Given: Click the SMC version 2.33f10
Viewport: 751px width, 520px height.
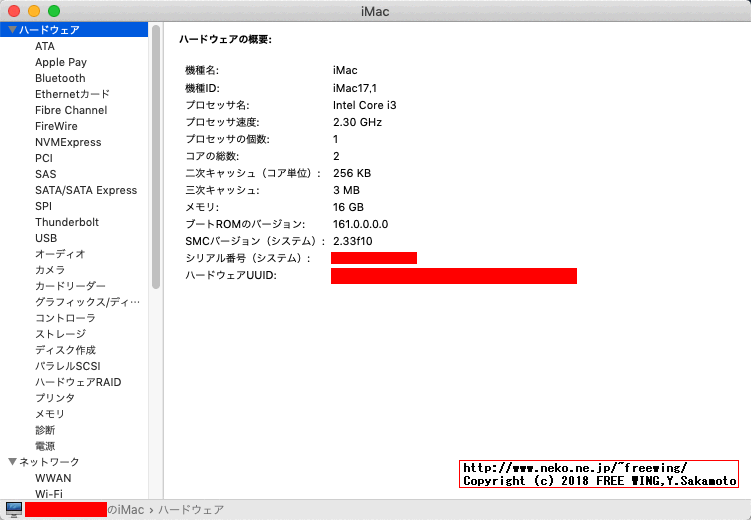Looking at the screenshot, I should tap(353, 241).
